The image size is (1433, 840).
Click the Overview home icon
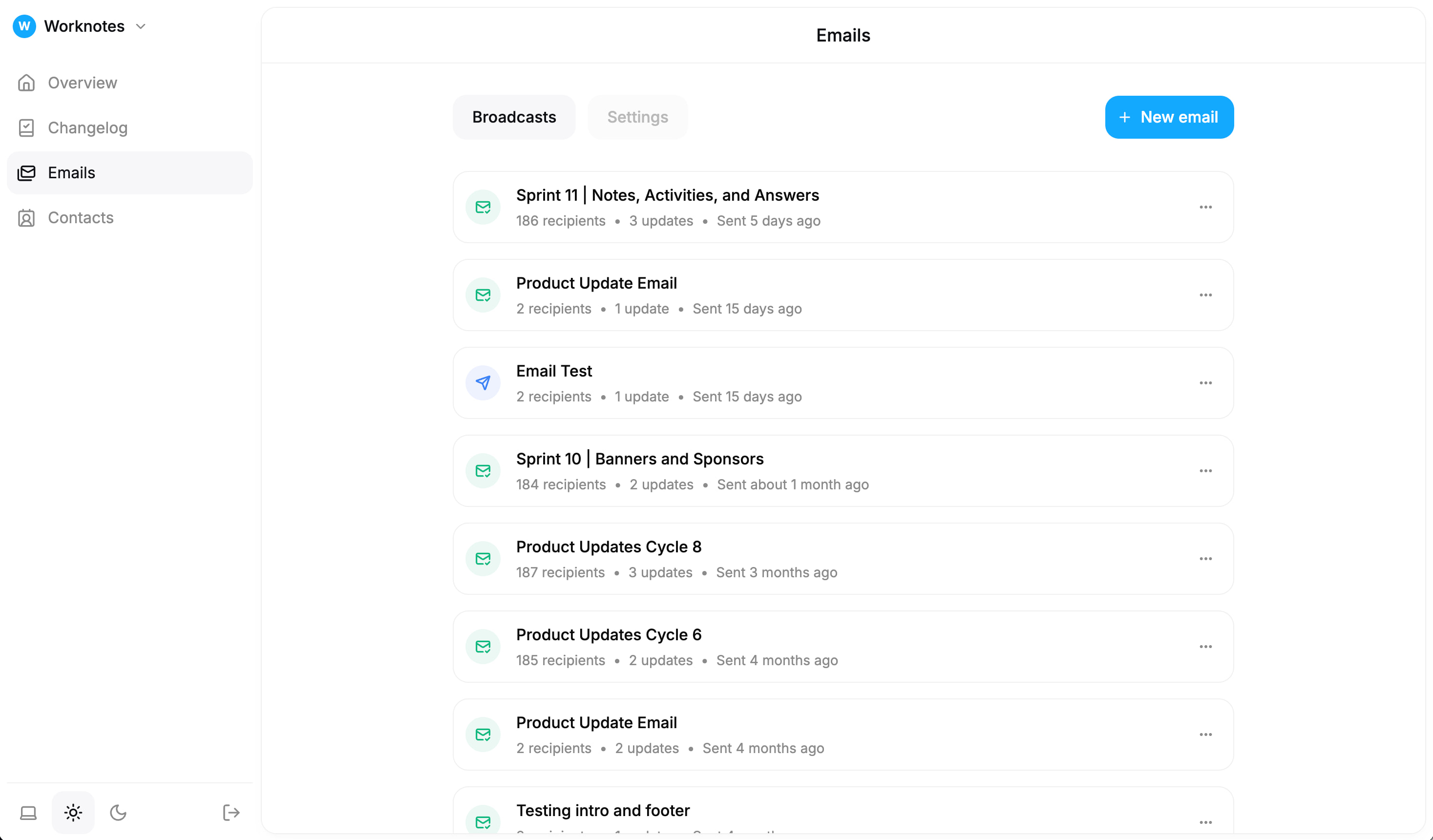click(27, 83)
